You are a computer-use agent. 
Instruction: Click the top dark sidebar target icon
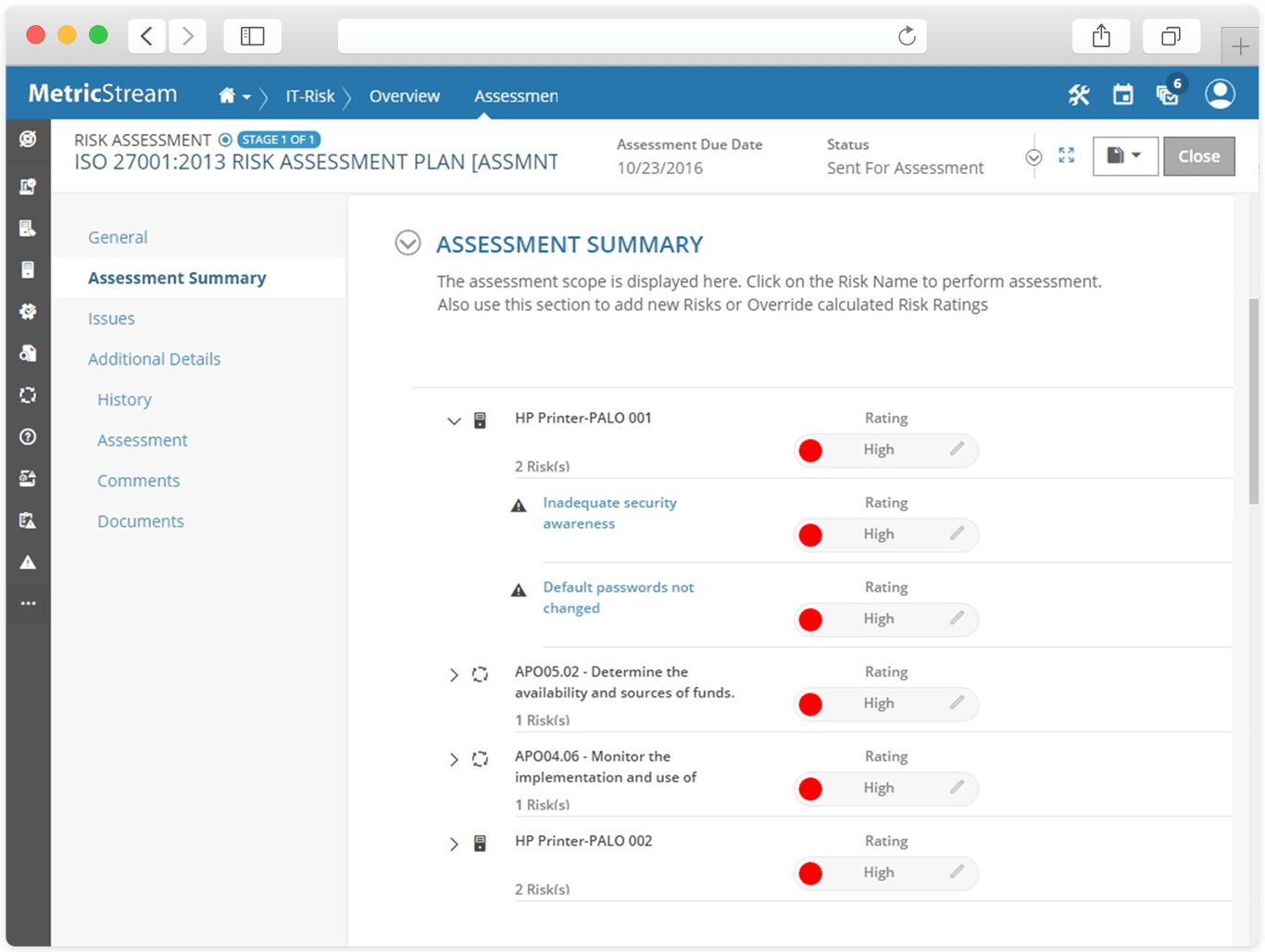(29, 139)
